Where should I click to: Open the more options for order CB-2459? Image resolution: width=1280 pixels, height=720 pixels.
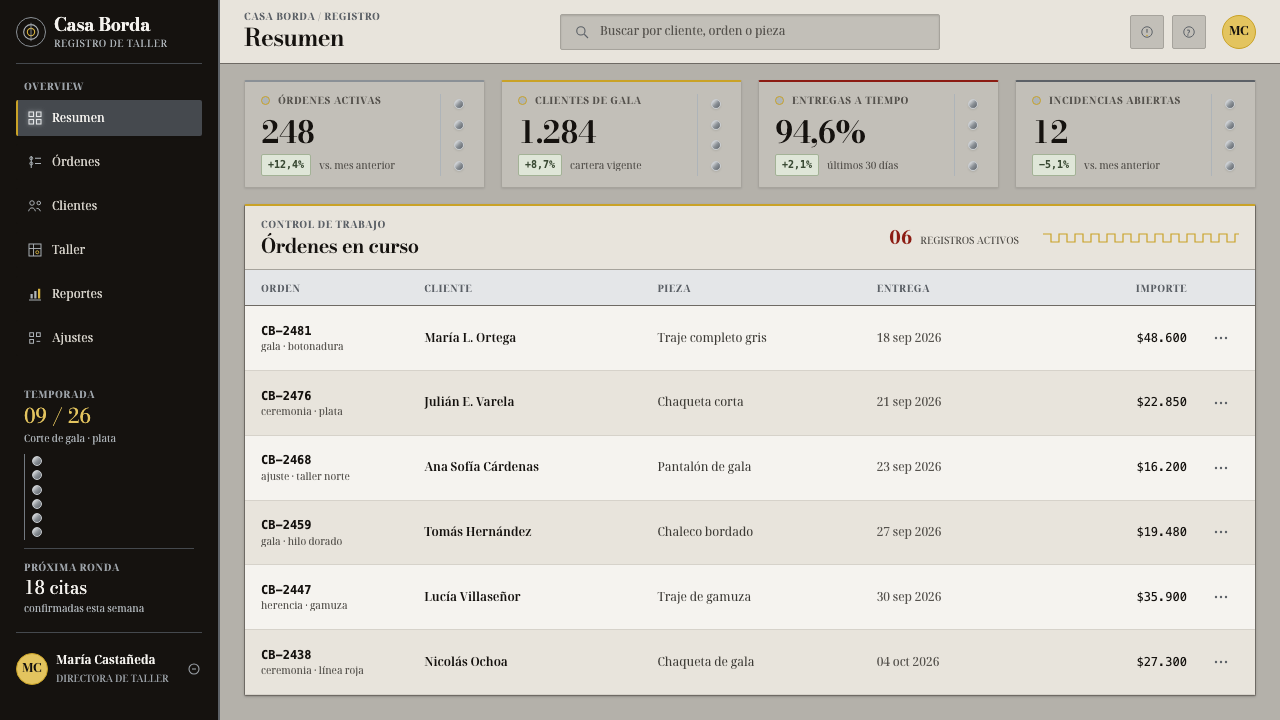[x=1221, y=532]
